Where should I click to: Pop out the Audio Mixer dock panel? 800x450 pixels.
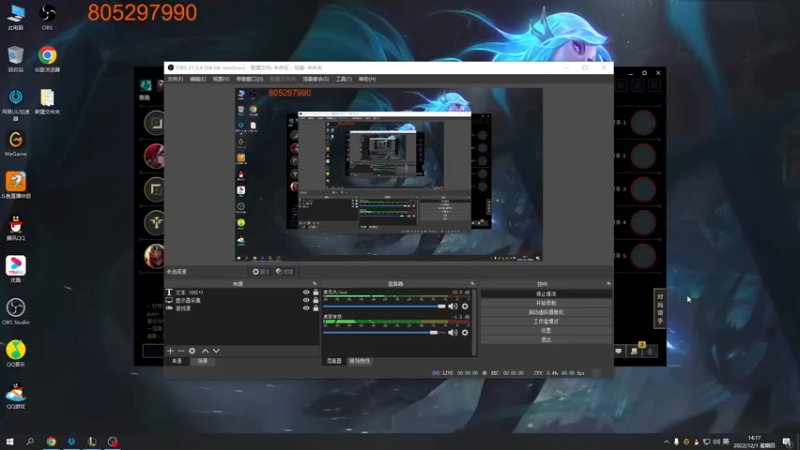pos(472,284)
